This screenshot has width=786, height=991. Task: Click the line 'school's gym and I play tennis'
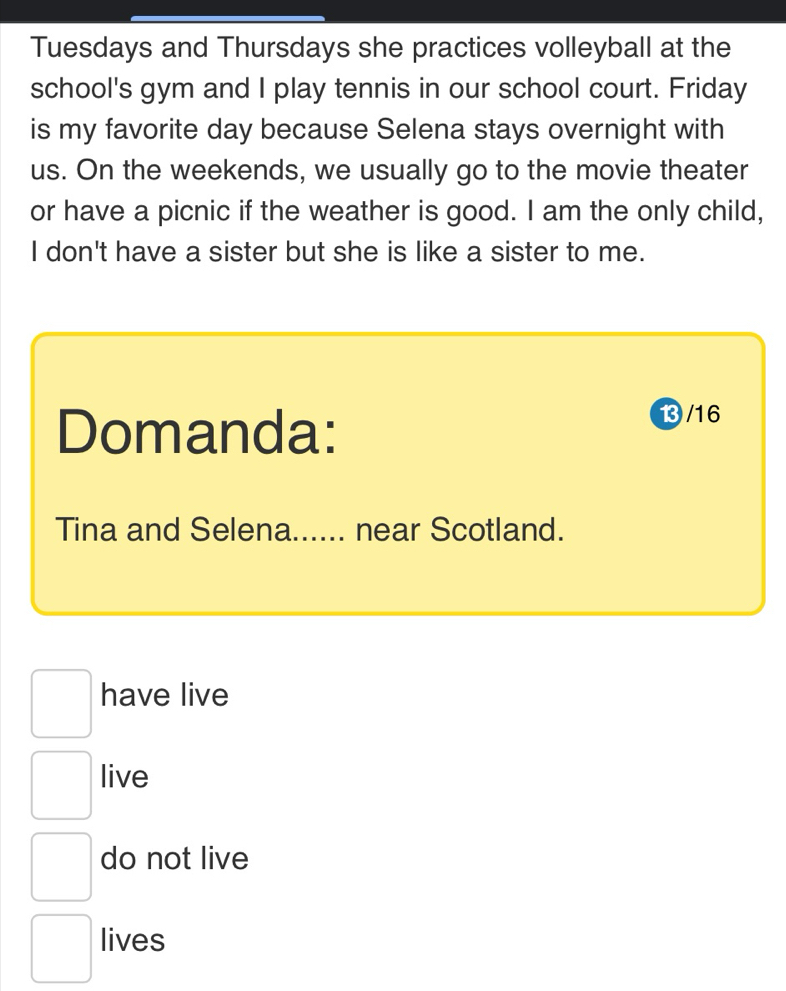pyautogui.click(x=389, y=88)
